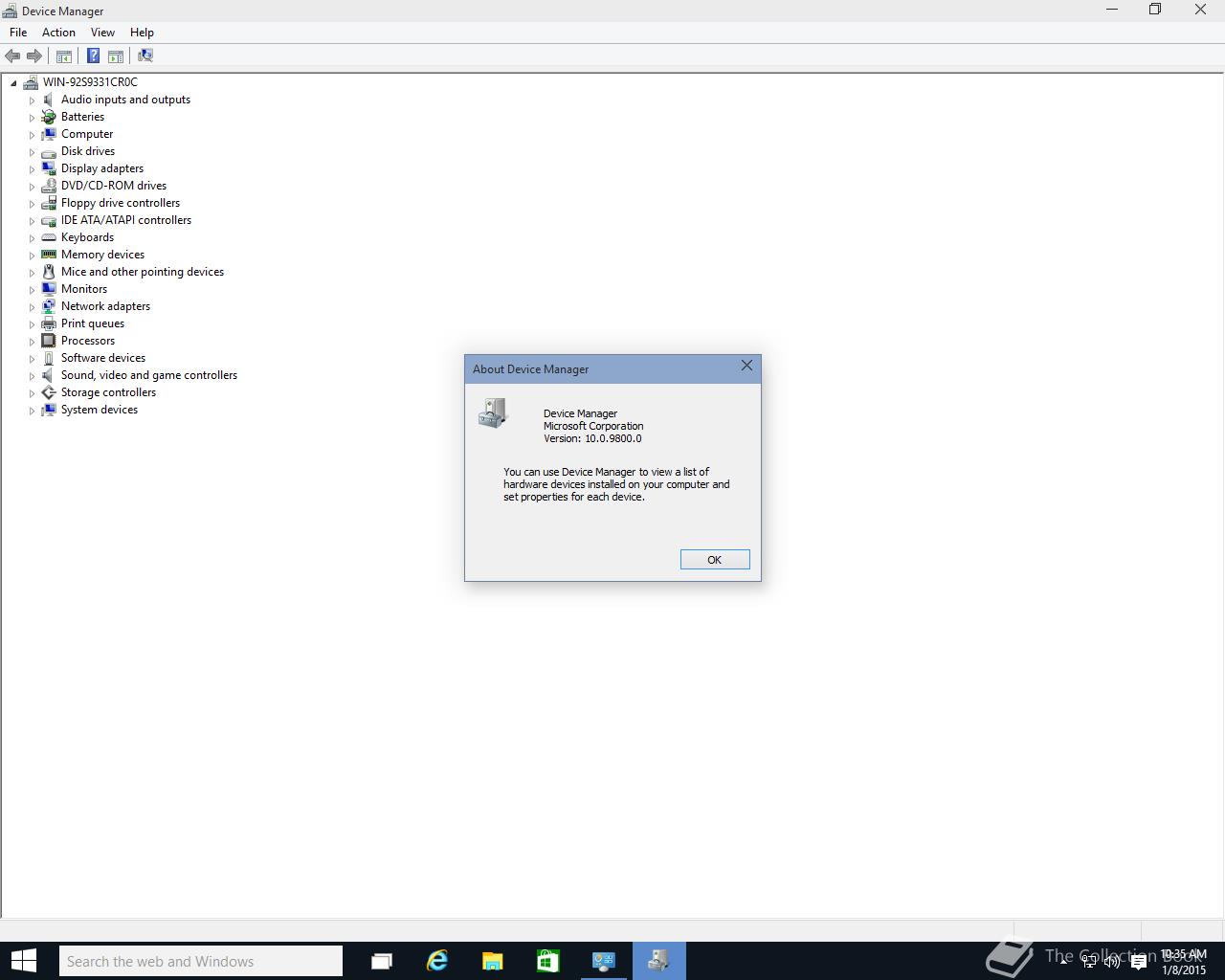Select the Keyboards category icon
The width and height of the screenshot is (1225, 980).
click(49, 237)
